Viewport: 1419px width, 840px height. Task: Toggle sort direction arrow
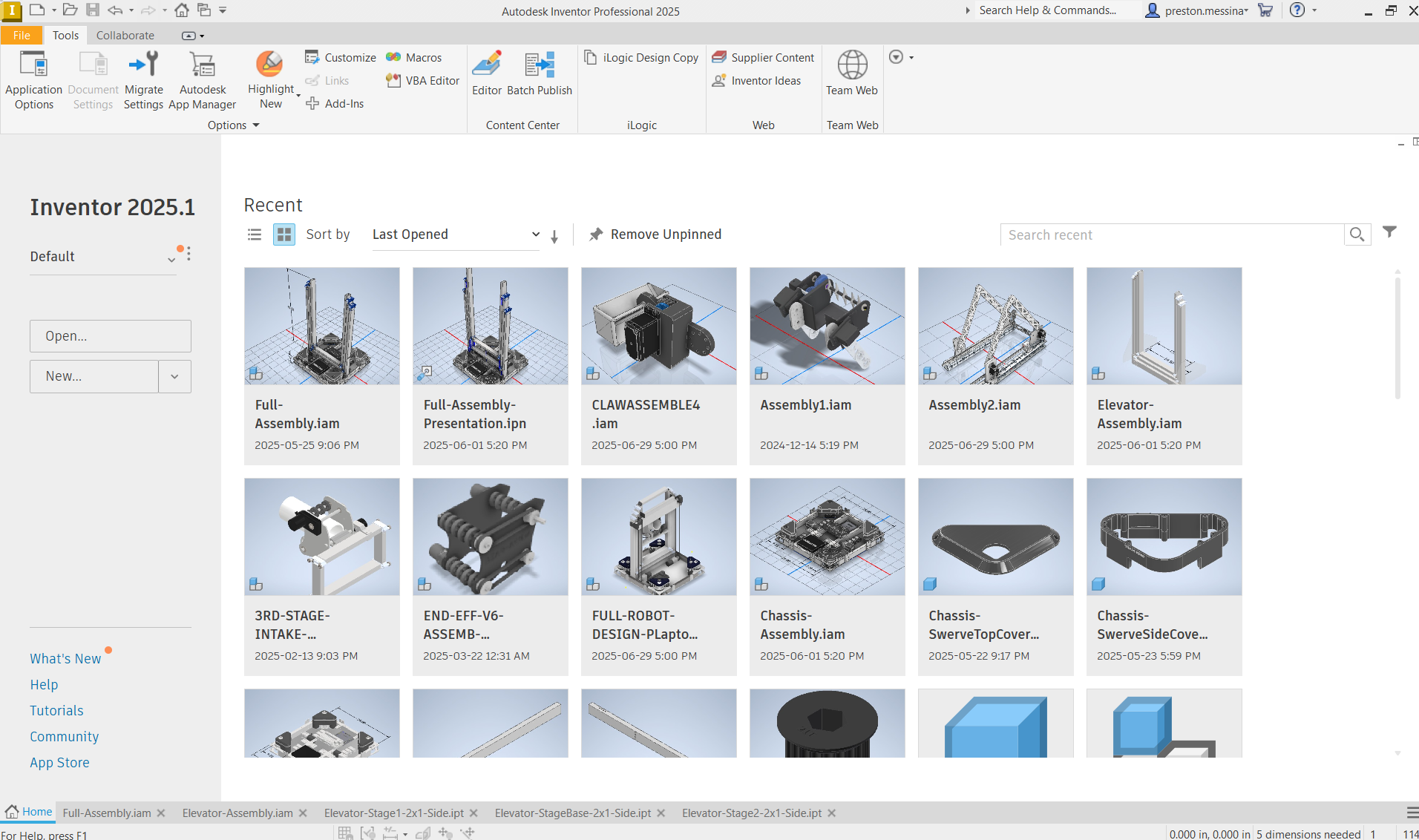click(554, 237)
